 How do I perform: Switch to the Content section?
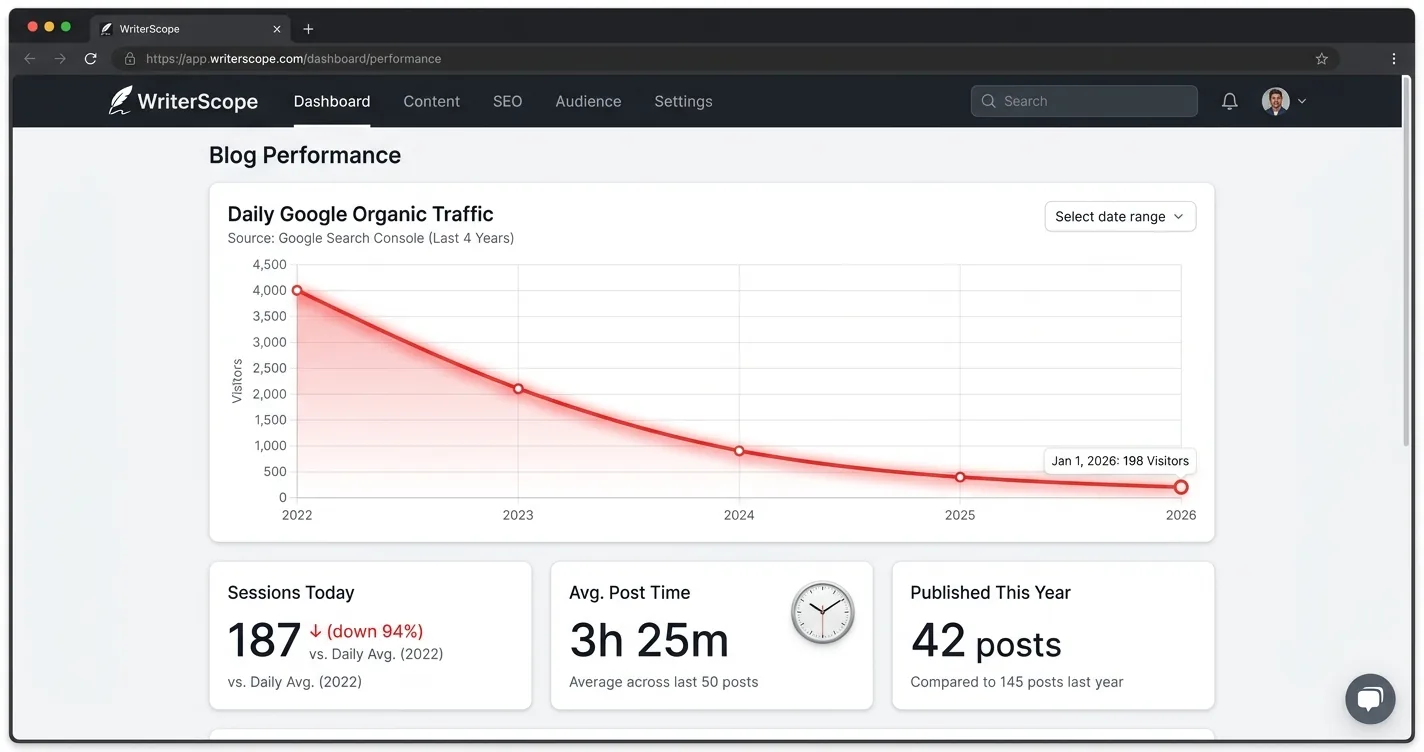point(431,101)
